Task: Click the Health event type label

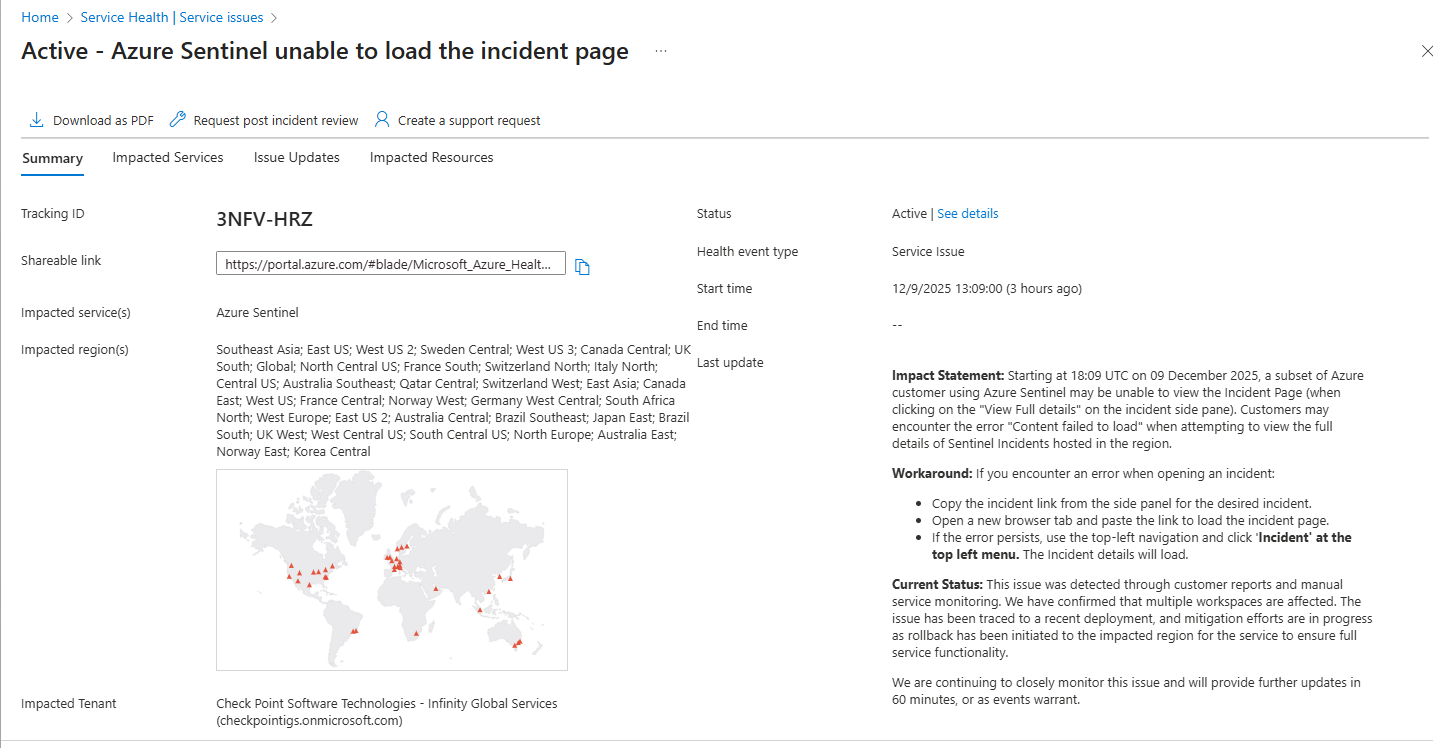Action: (x=747, y=252)
